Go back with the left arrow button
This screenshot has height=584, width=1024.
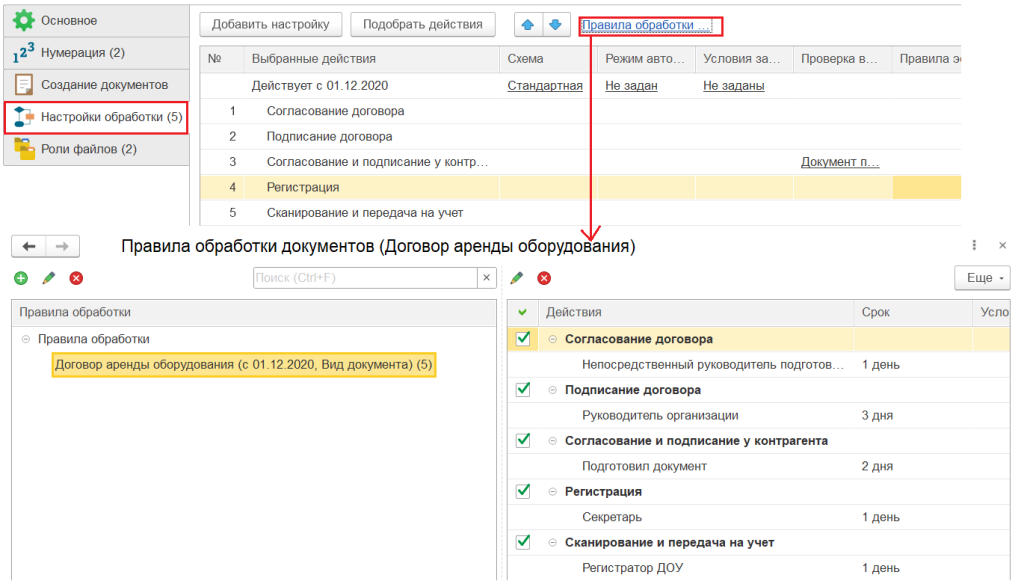coord(29,246)
